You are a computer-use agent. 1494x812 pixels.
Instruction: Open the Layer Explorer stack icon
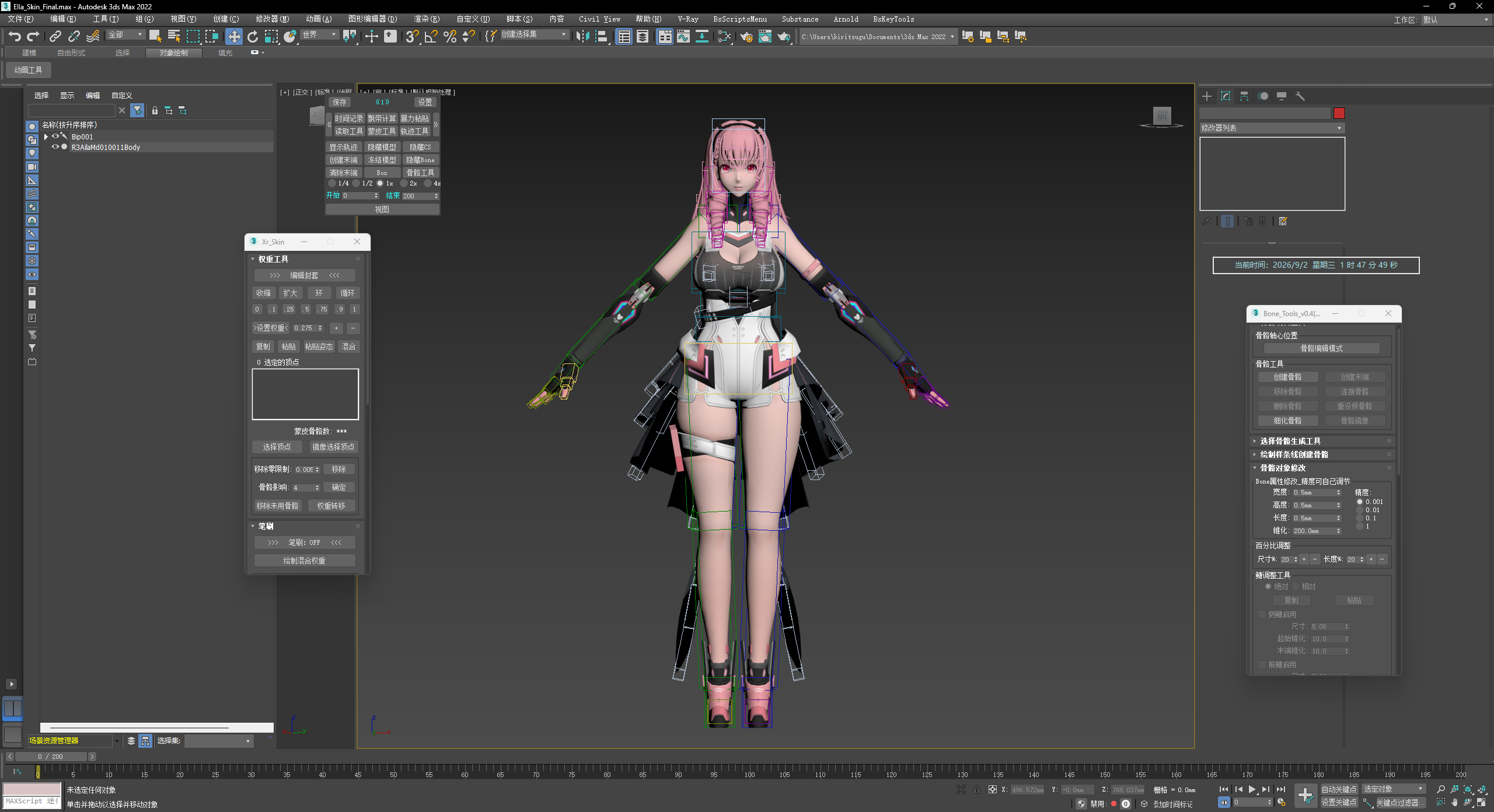(643, 37)
